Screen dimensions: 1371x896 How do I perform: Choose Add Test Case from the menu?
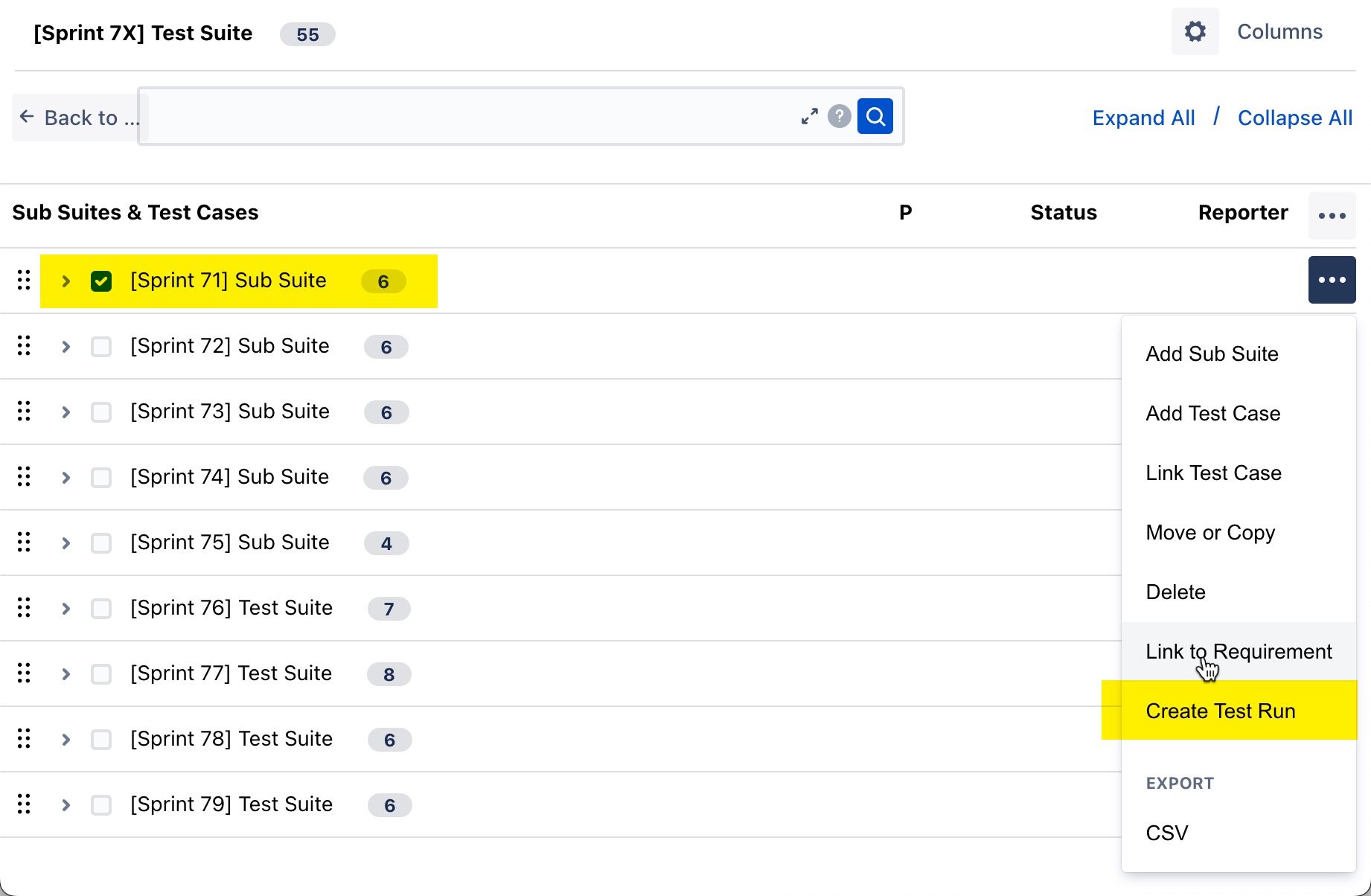[x=1239, y=414]
